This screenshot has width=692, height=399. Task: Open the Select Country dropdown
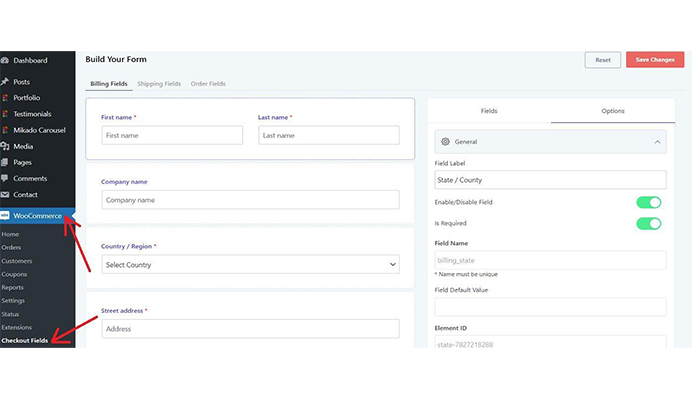(250, 264)
